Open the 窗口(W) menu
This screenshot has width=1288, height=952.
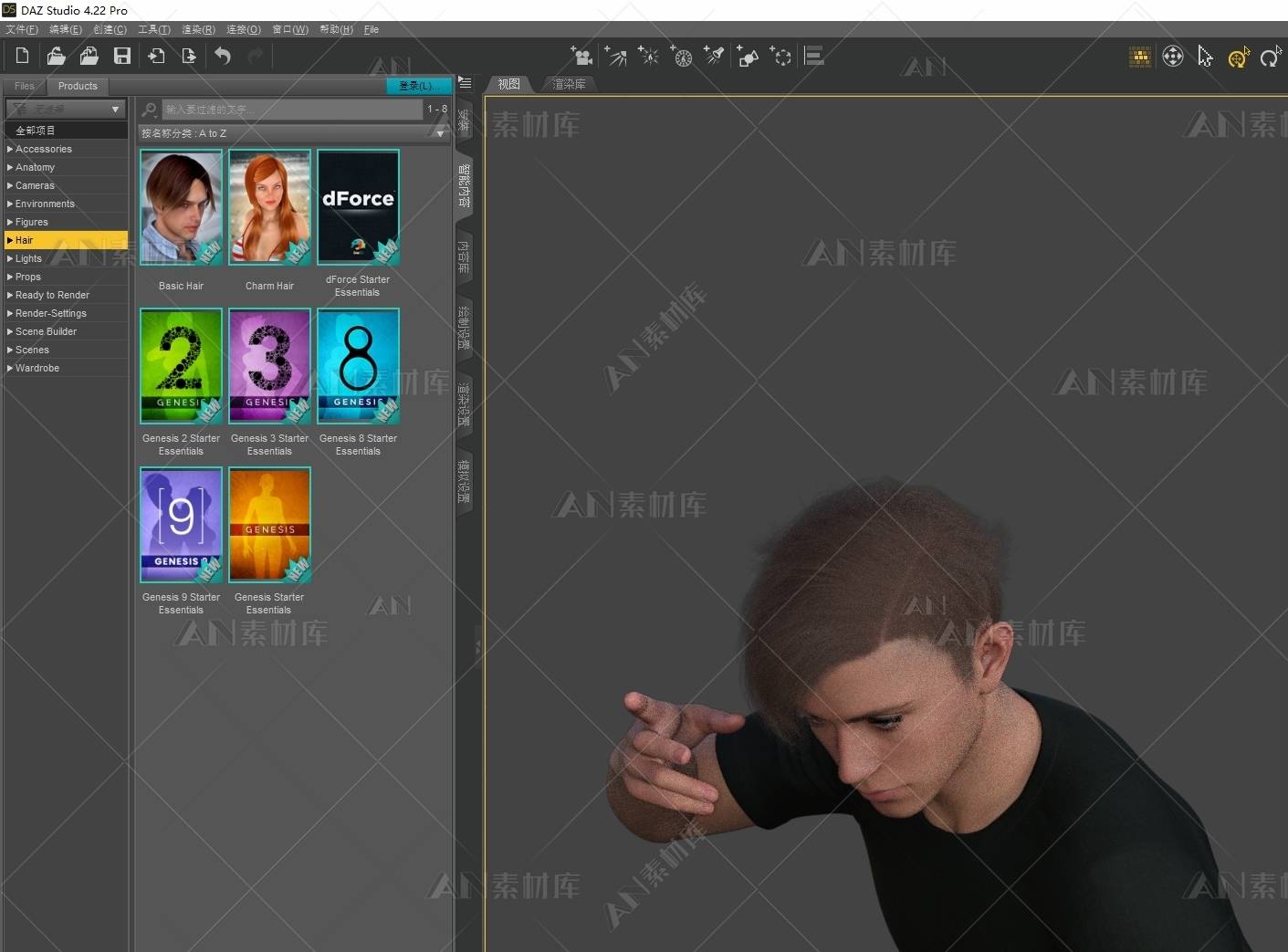click(290, 29)
